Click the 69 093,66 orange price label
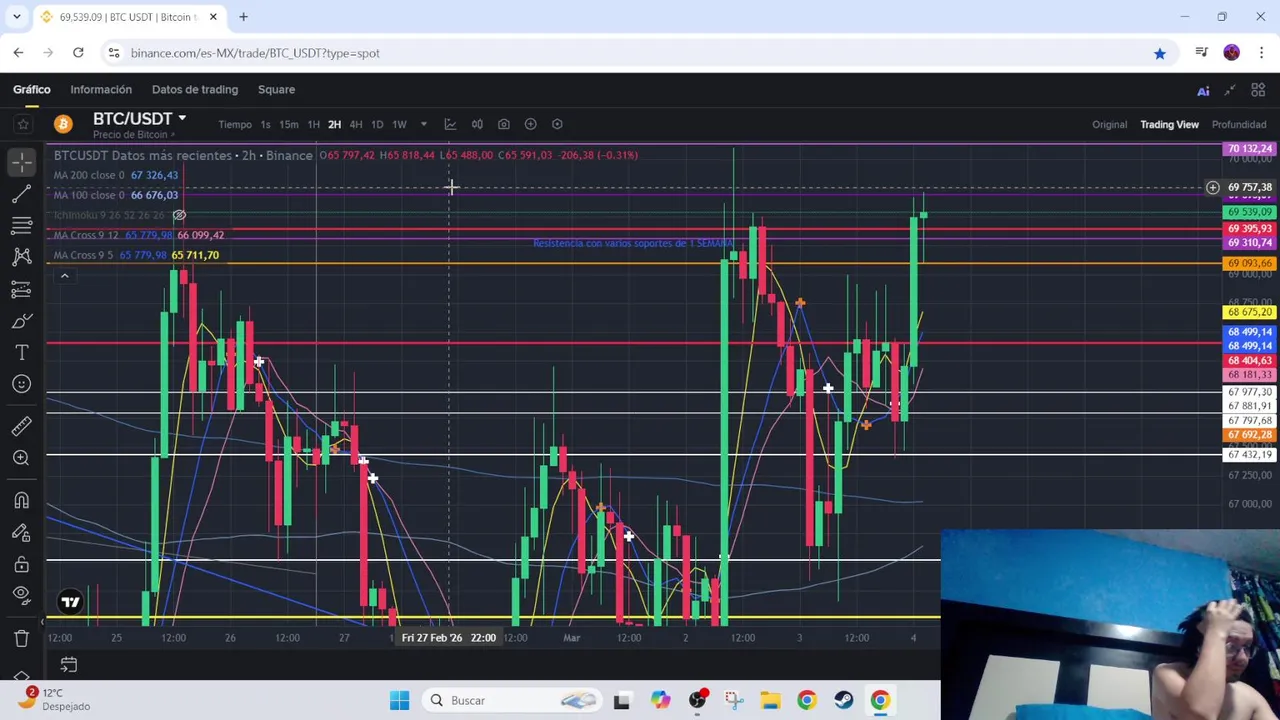 click(1249, 264)
